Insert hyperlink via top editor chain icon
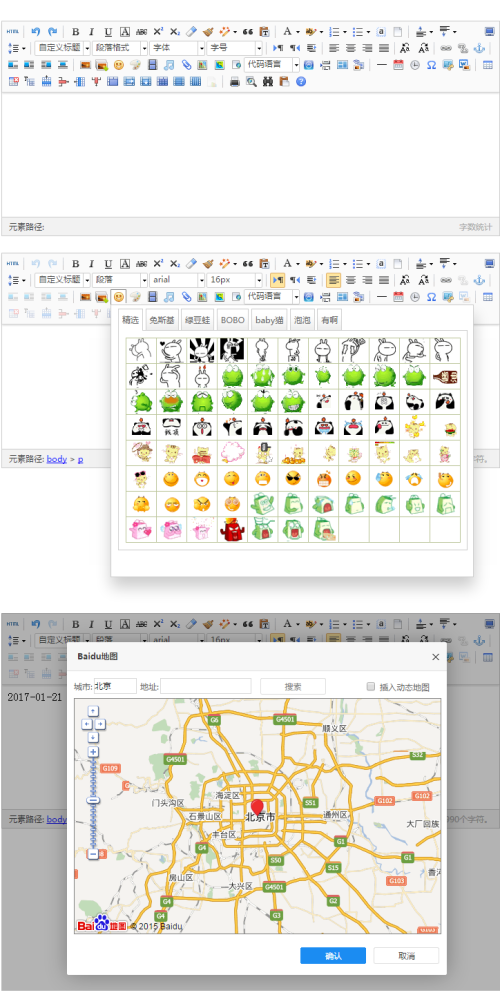The image size is (500, 1006). [445, 48]
